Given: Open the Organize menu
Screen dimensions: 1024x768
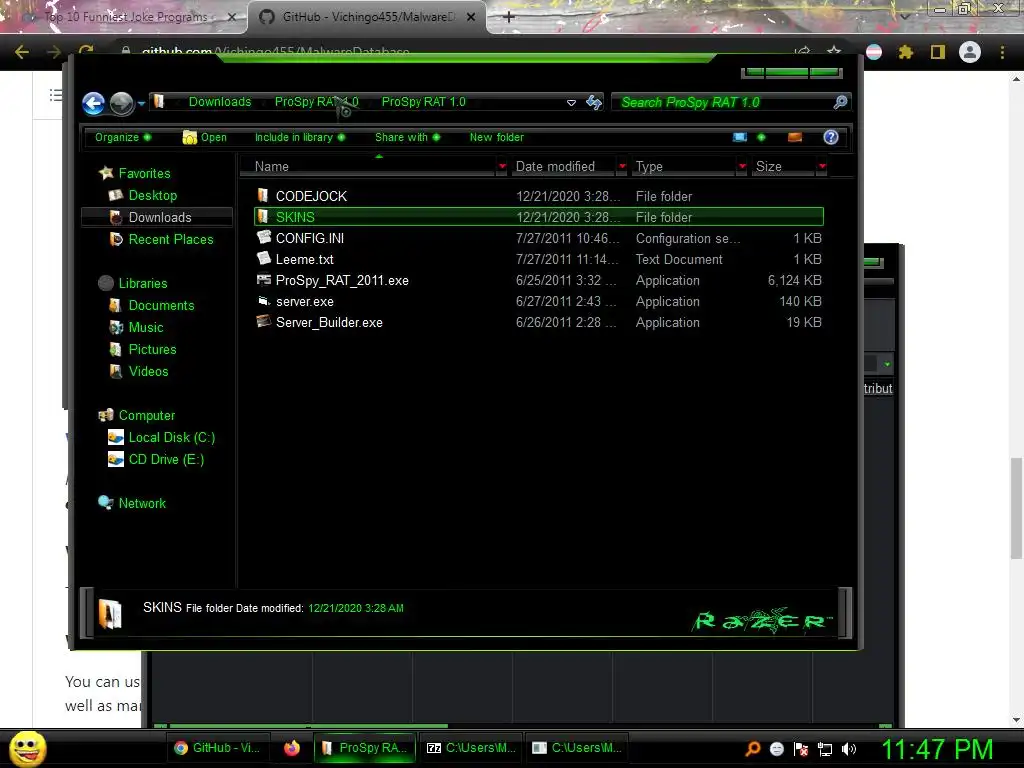Looking at the screenshot, I should 123,137.
